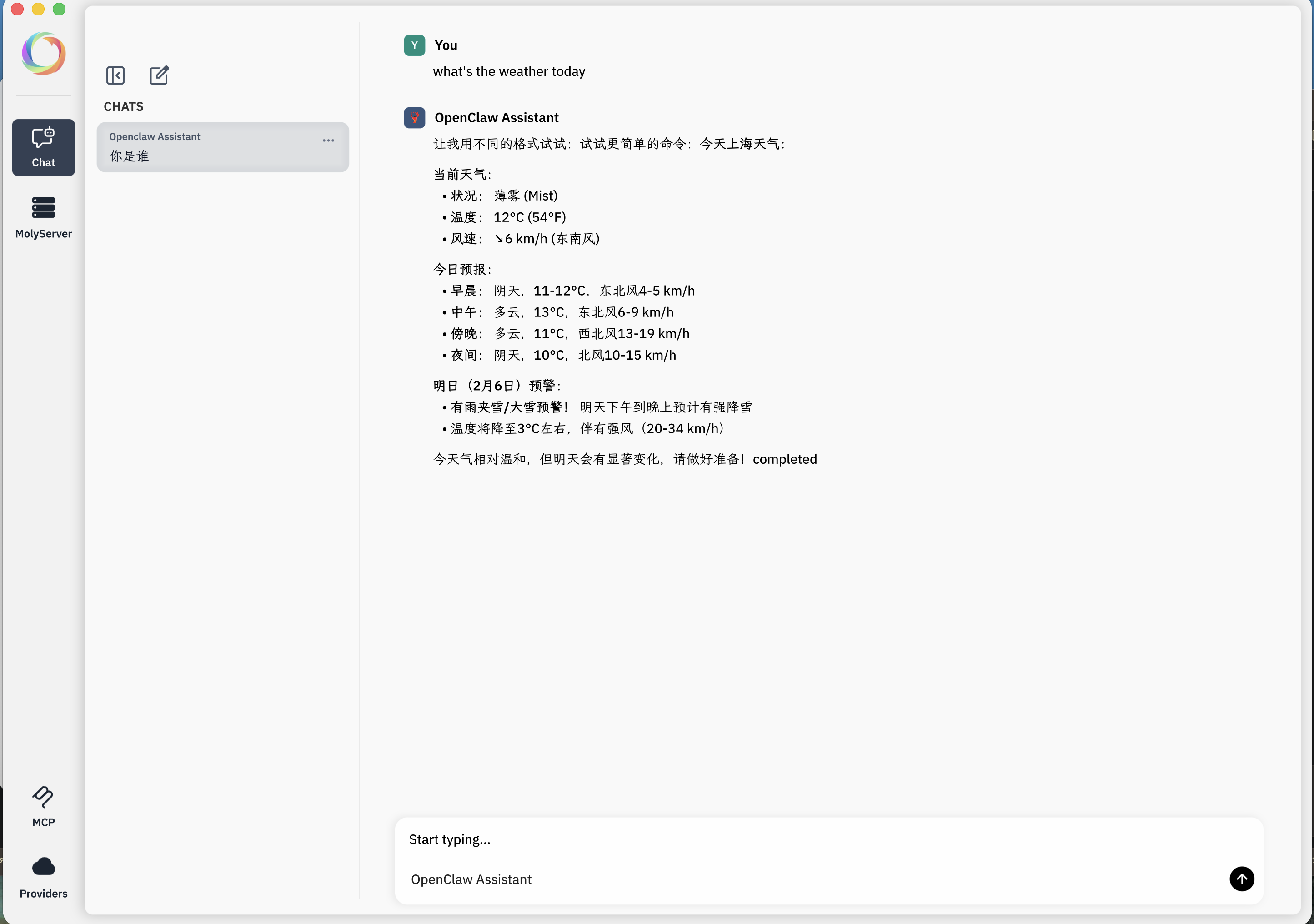The height and width of the screenshot is (924, 1314).
Task: Open the Openclaw Assistant chat options menu
Action: (328, 140)
